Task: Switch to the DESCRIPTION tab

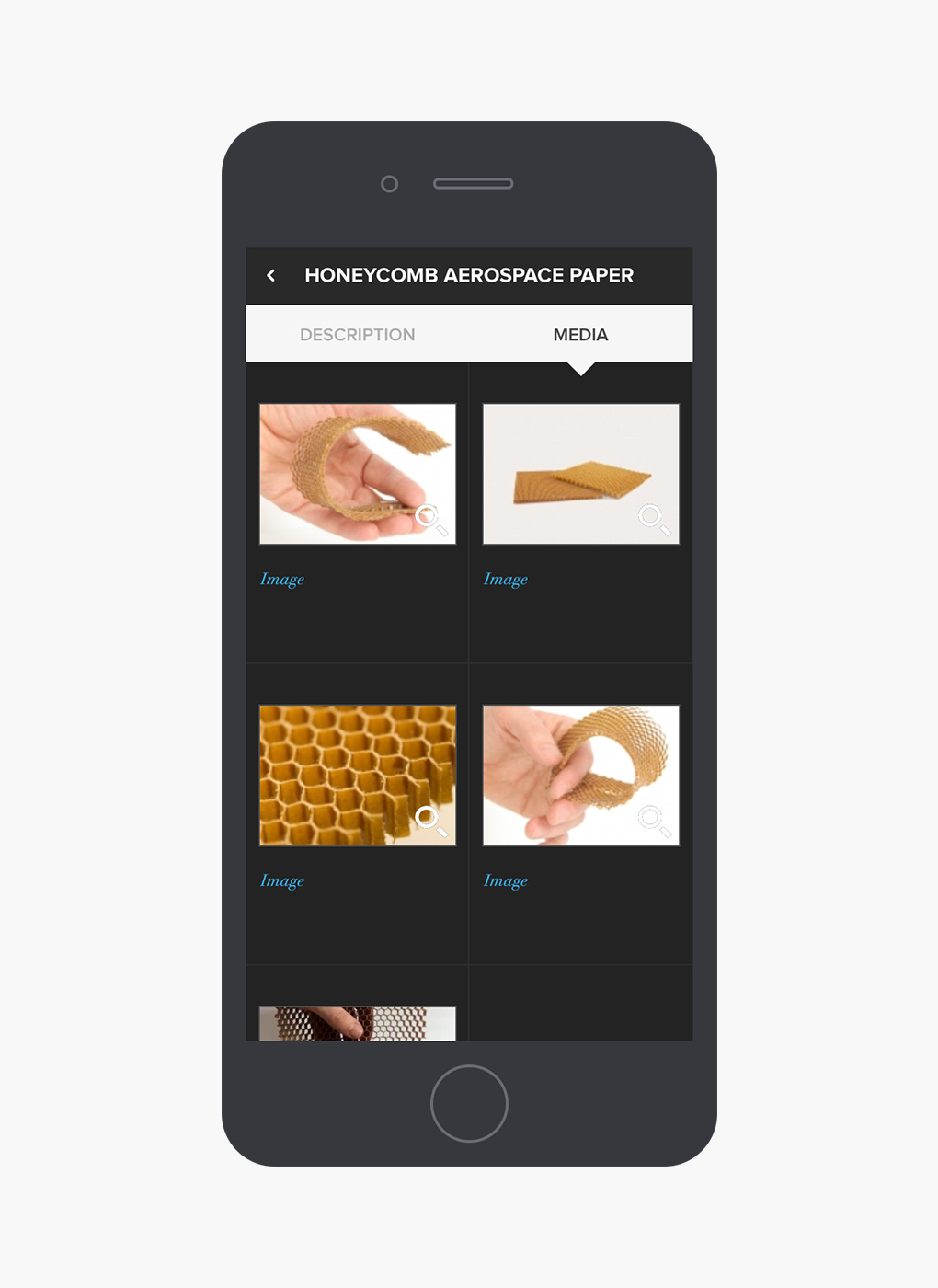Action: (x=358, y=335)
